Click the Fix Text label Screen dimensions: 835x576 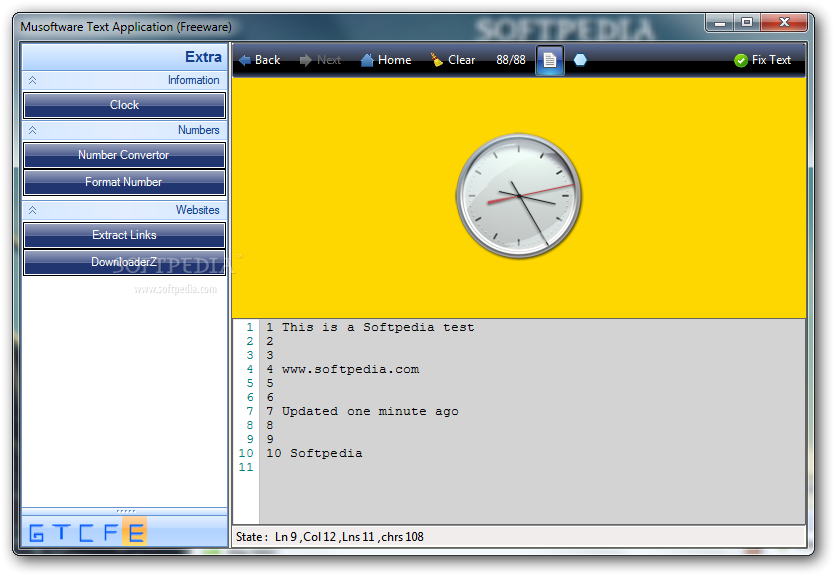click(771, 60)
